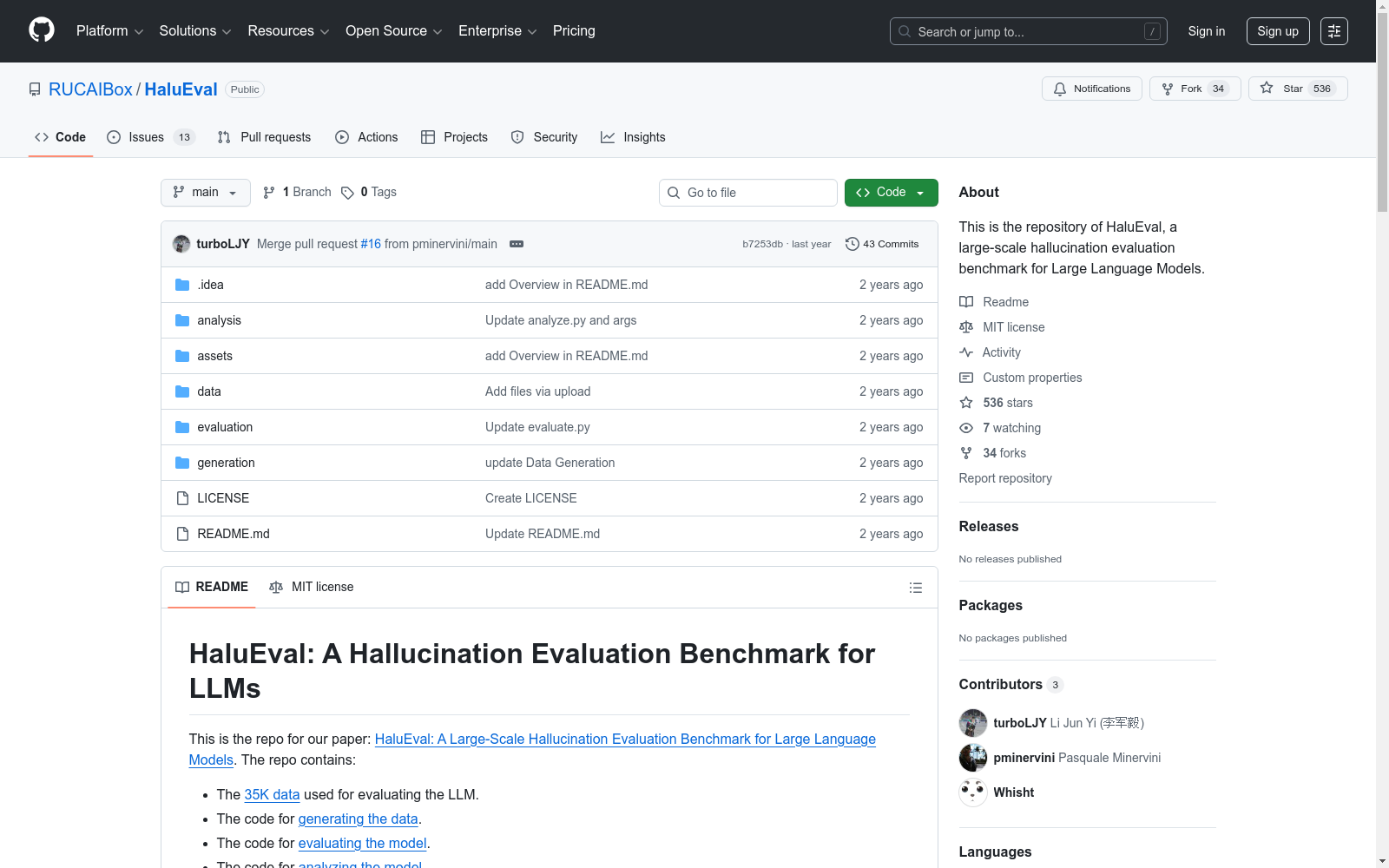Expand the commit message ellipsis icon
1389x868 pixels.
click(x=517, y=244)
